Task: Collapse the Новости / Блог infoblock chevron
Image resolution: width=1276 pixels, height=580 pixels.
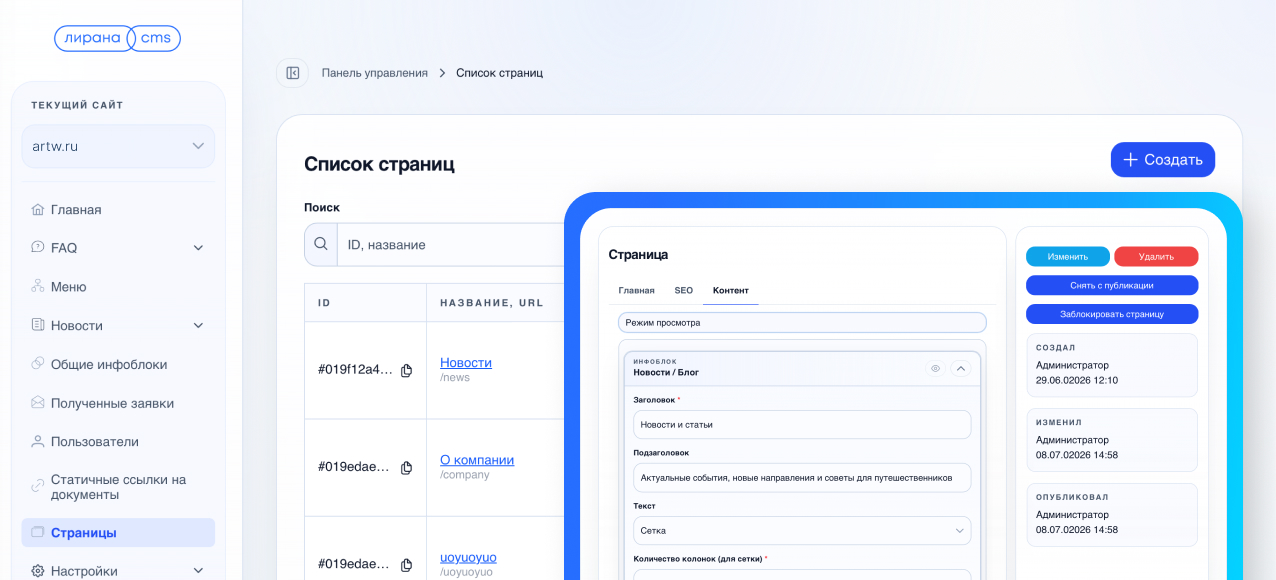Action: (x=961, y=369)
